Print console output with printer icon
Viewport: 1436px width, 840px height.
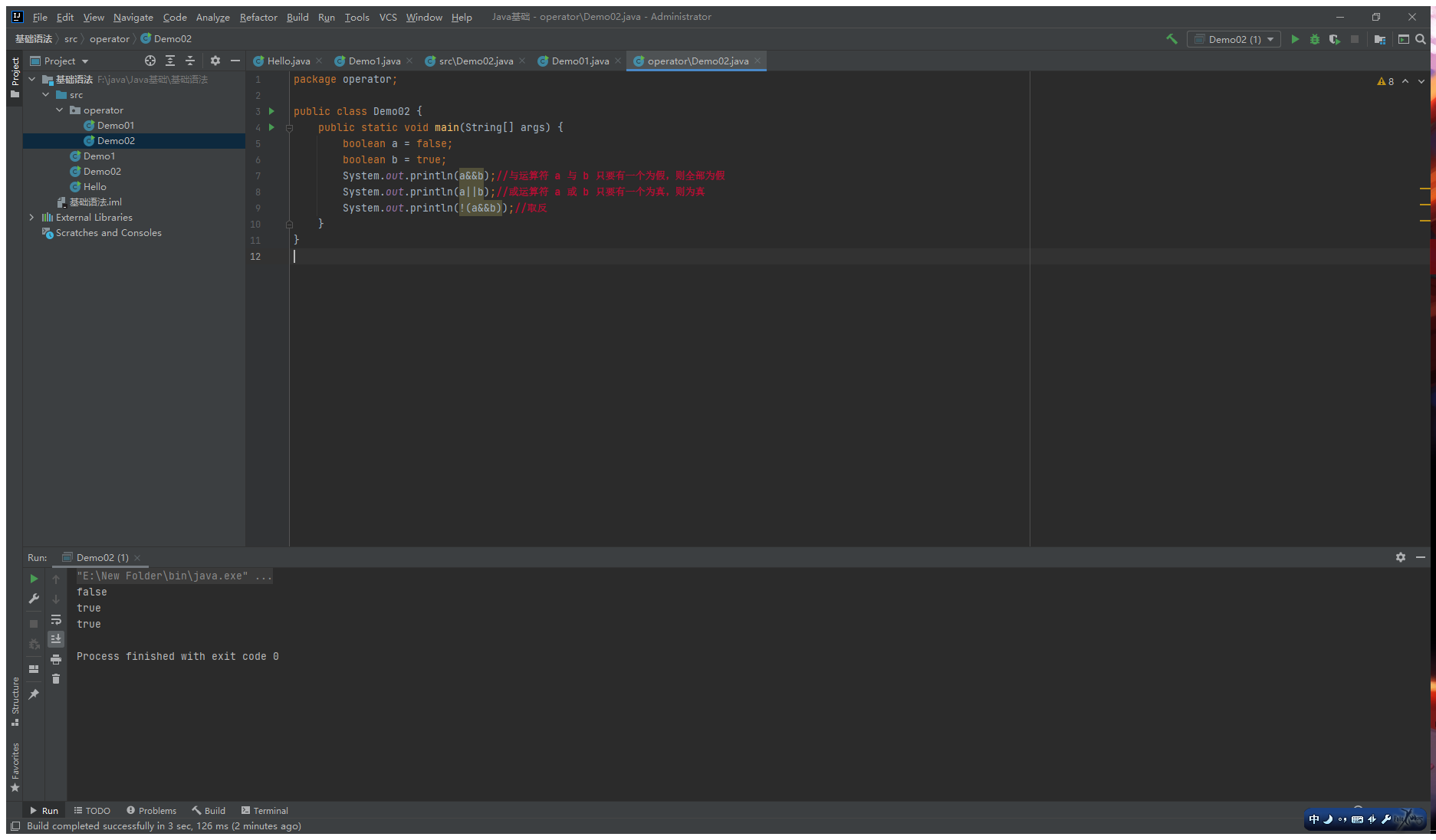pos(56,659)
